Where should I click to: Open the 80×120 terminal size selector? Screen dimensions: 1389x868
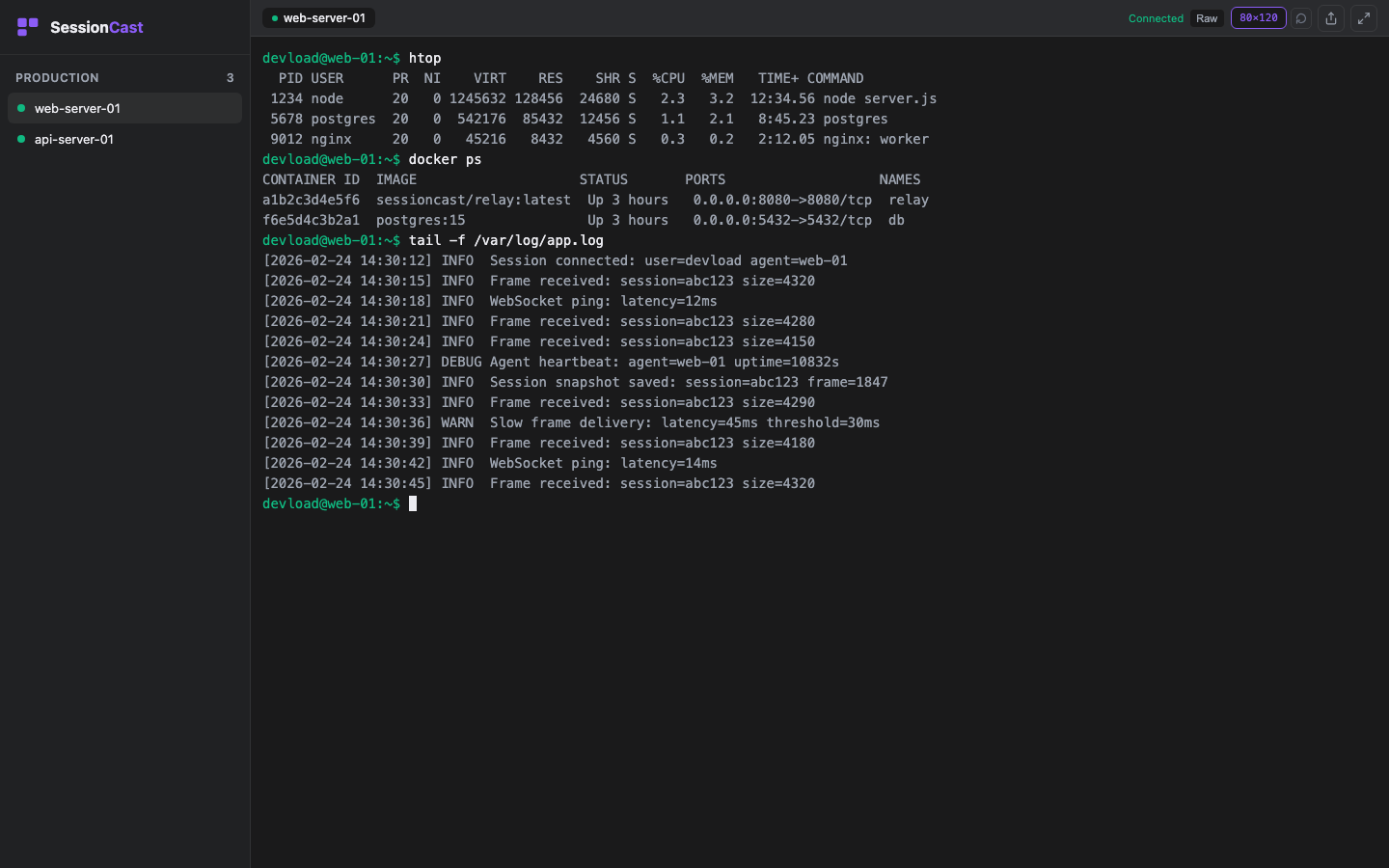pos(1258,17)
